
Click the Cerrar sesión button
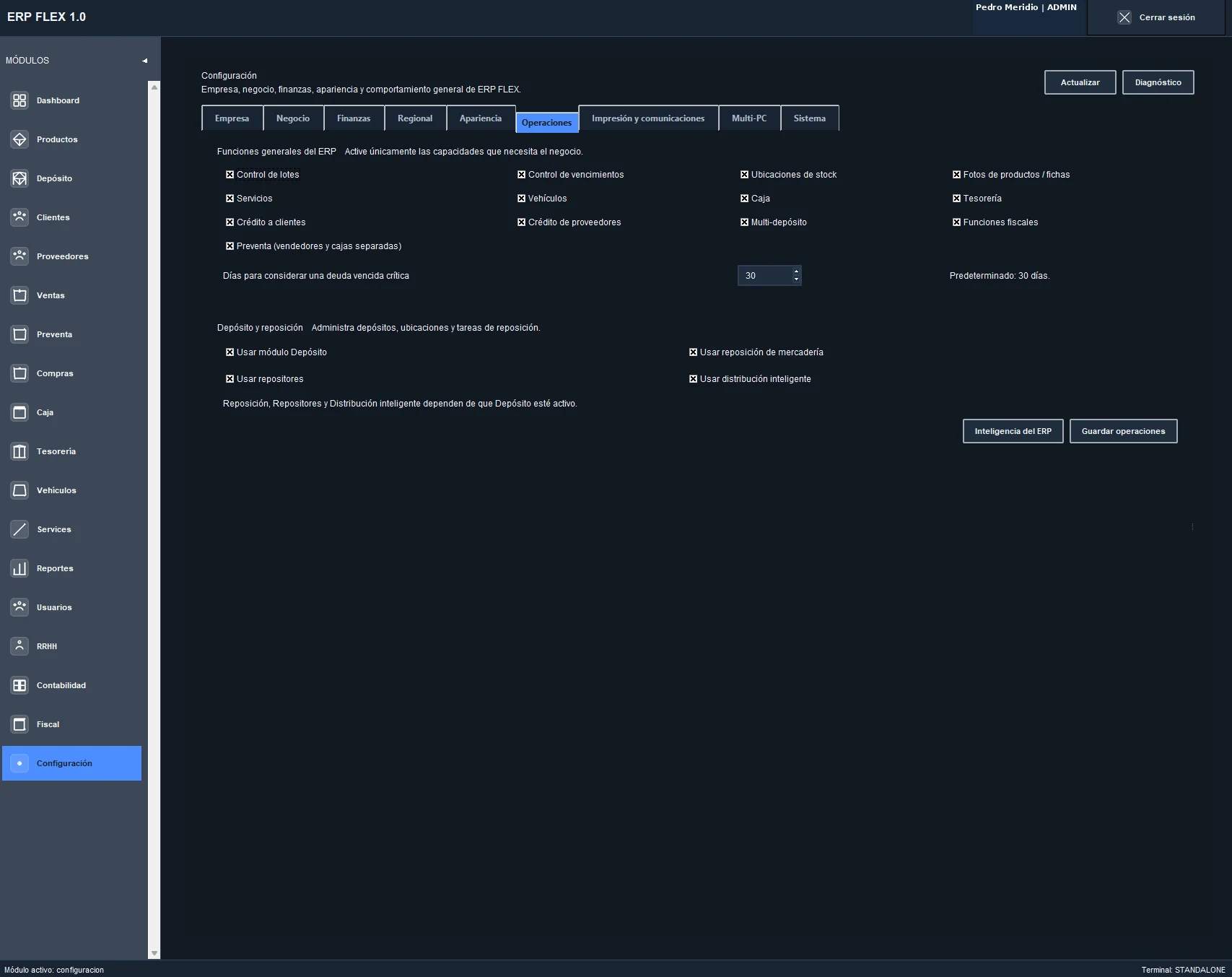(1156, 17)
